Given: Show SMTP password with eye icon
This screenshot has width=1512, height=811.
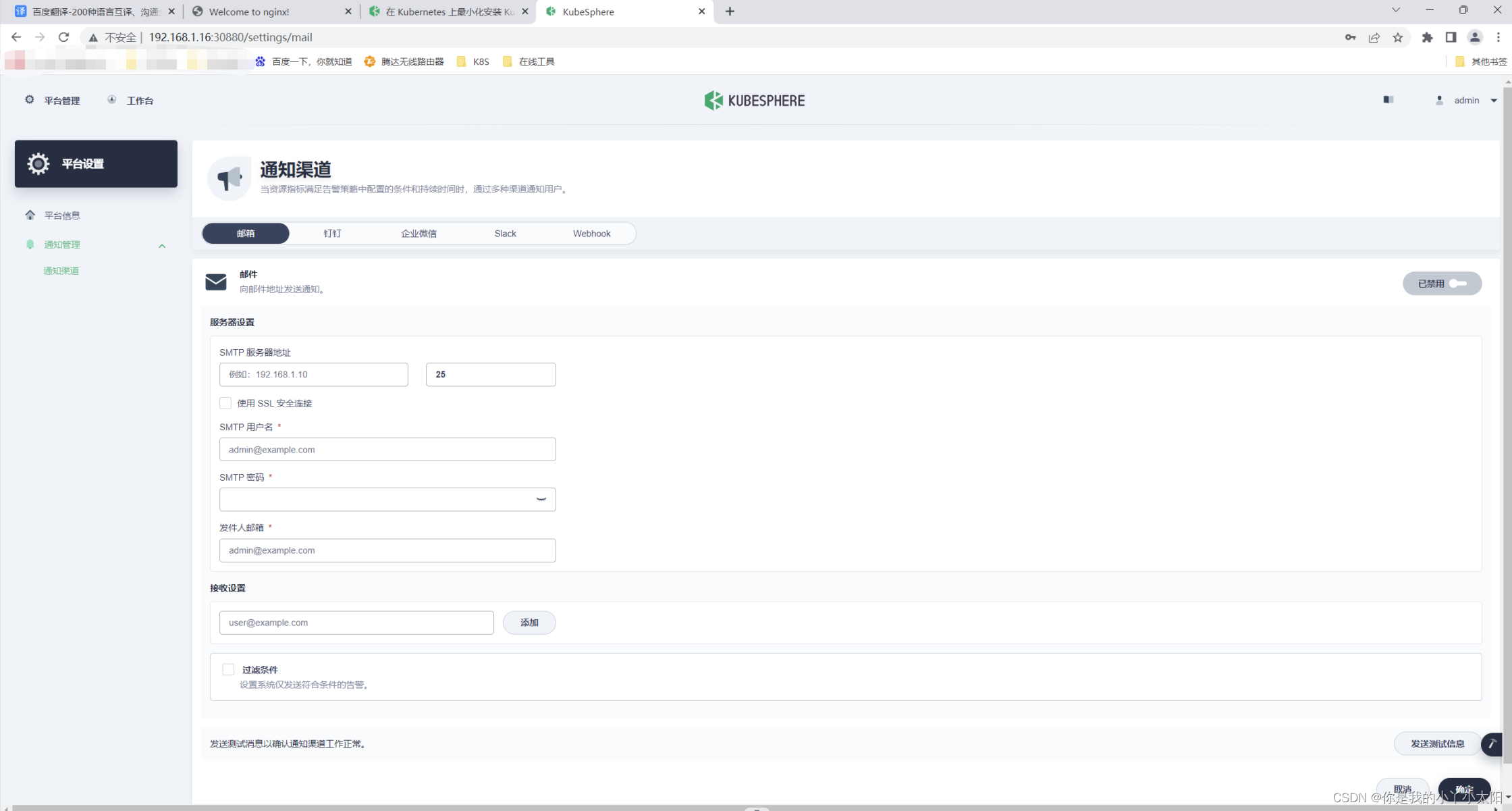Looking at the screenshot, I should 541,500.
